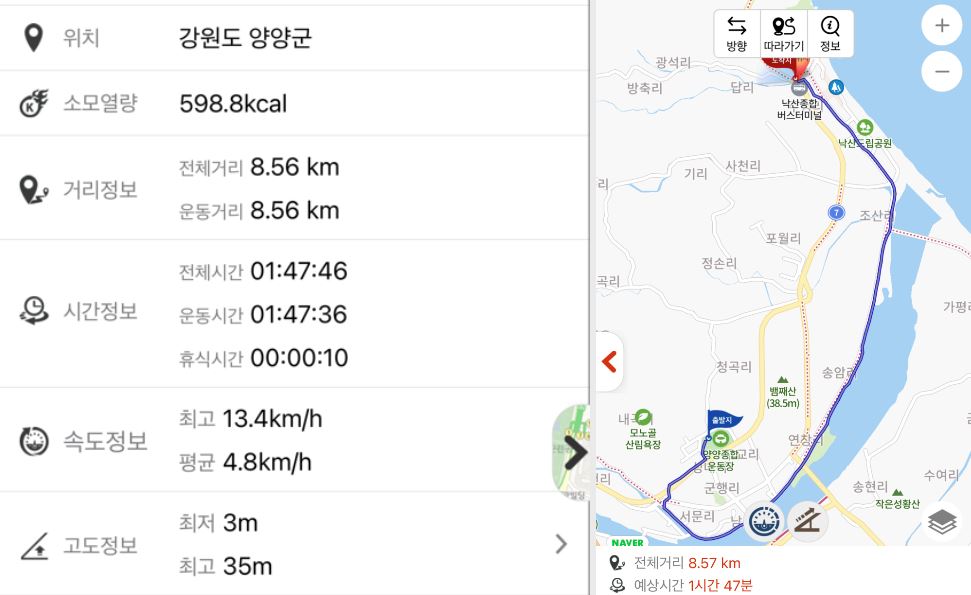Zoom in the map with plus button

click(x=941, y=25)
